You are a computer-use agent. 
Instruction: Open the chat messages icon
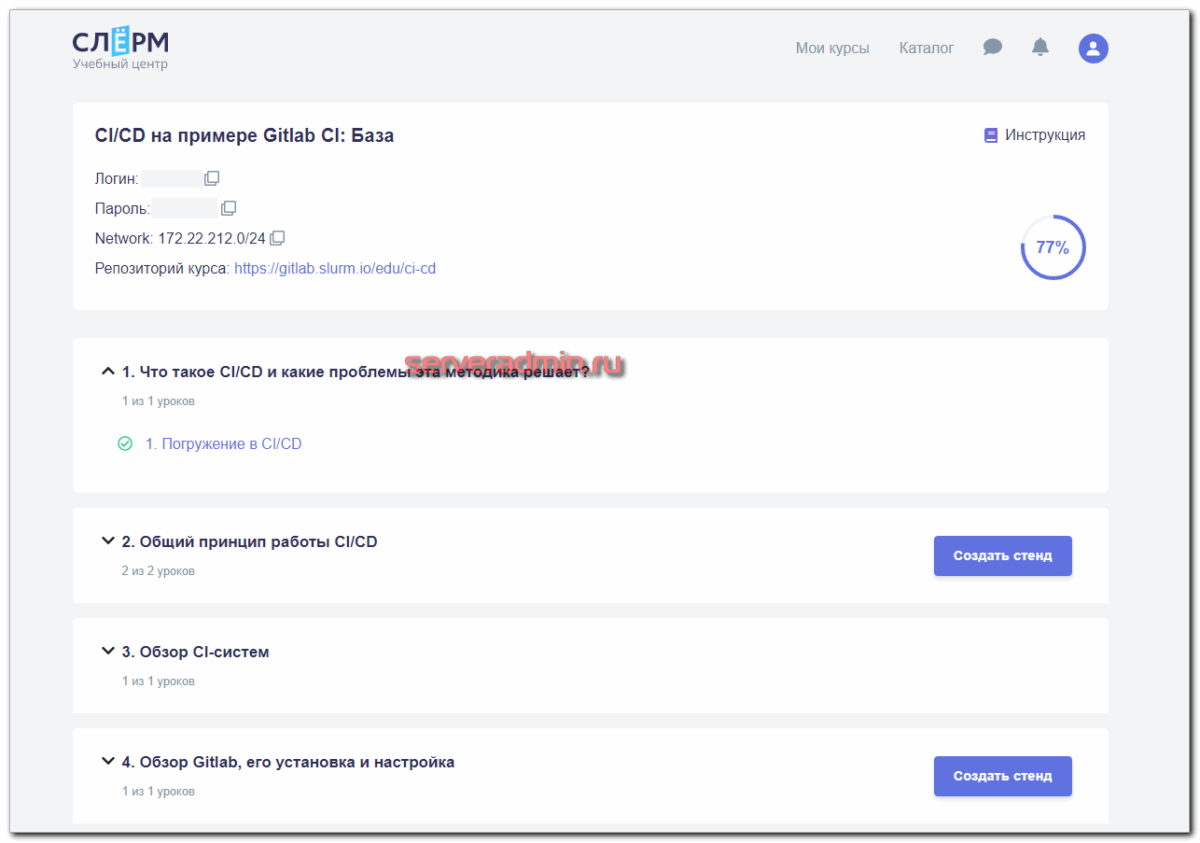pos(992,47)
